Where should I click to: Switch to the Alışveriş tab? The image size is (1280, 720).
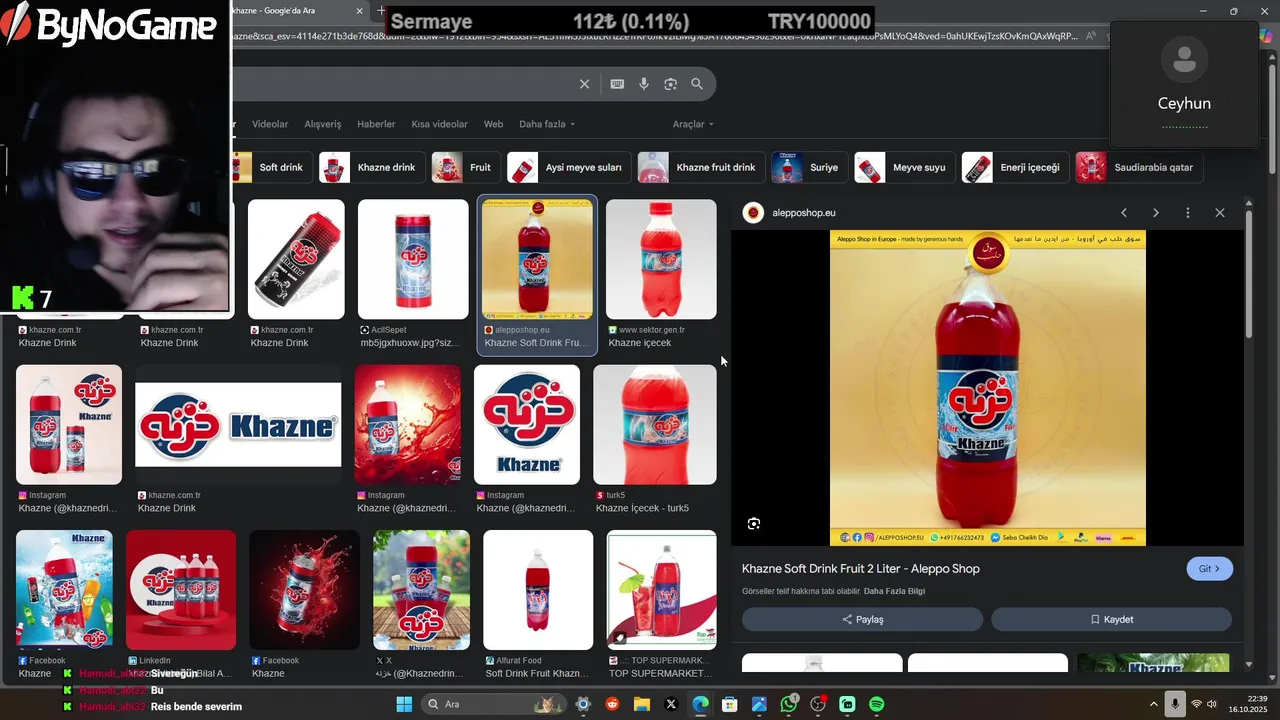point(323,124)
